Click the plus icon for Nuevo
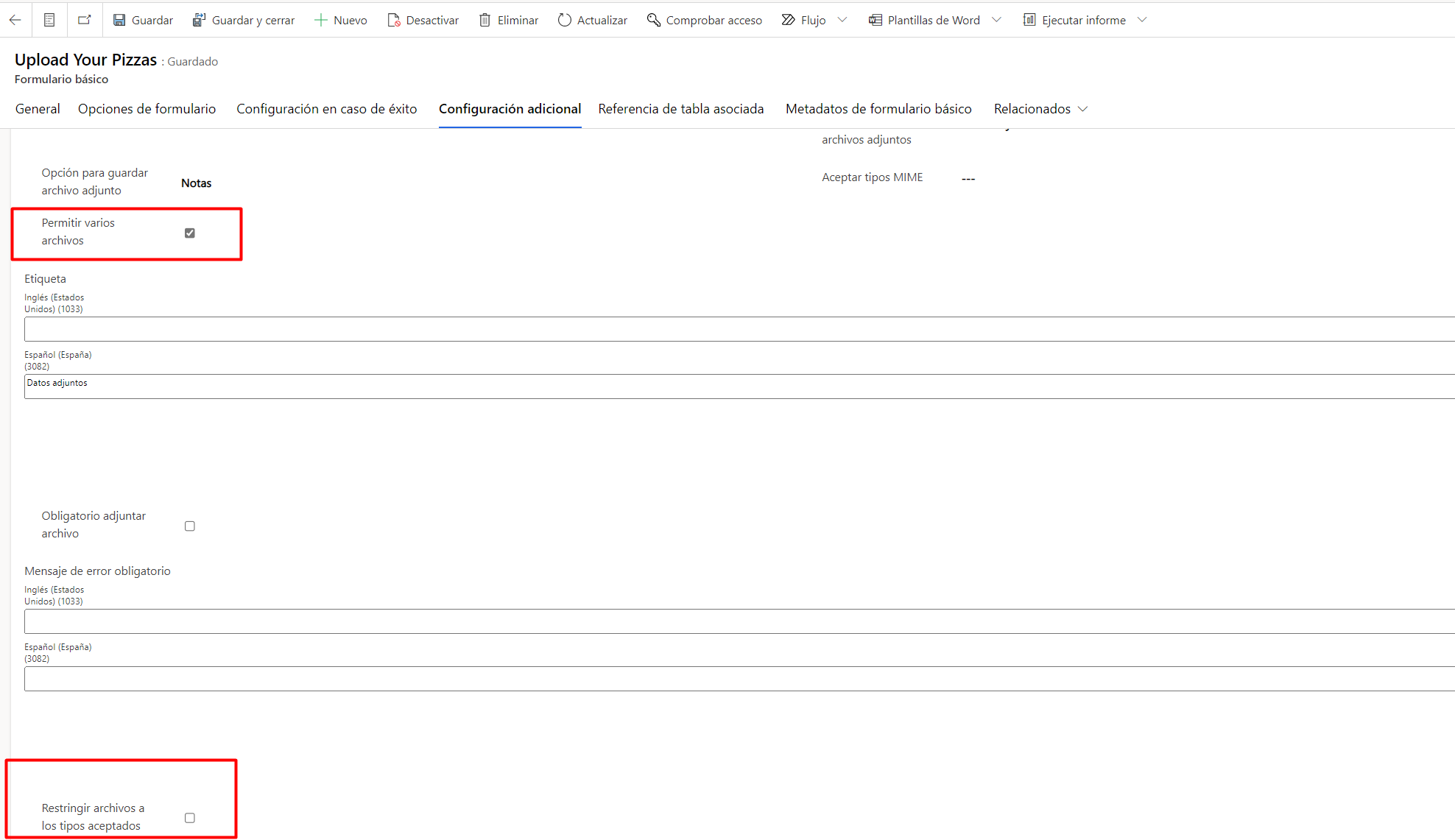Screen dimensions: 1455x840 320,20
